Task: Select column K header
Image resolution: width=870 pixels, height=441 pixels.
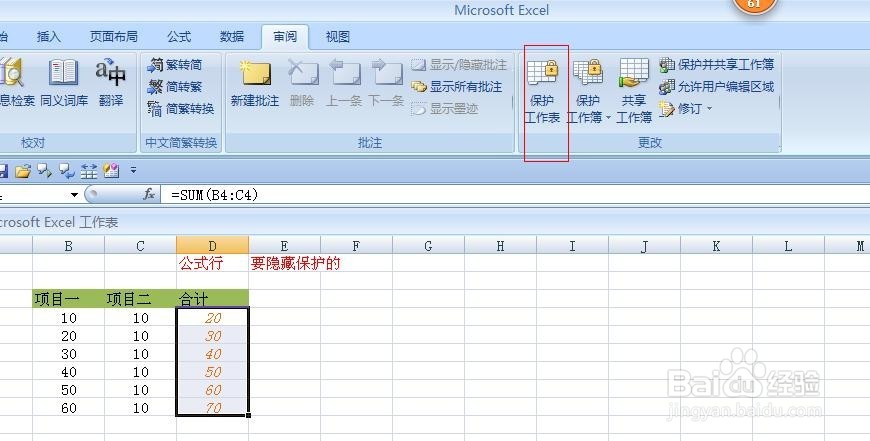Action: tap(716, 246)
